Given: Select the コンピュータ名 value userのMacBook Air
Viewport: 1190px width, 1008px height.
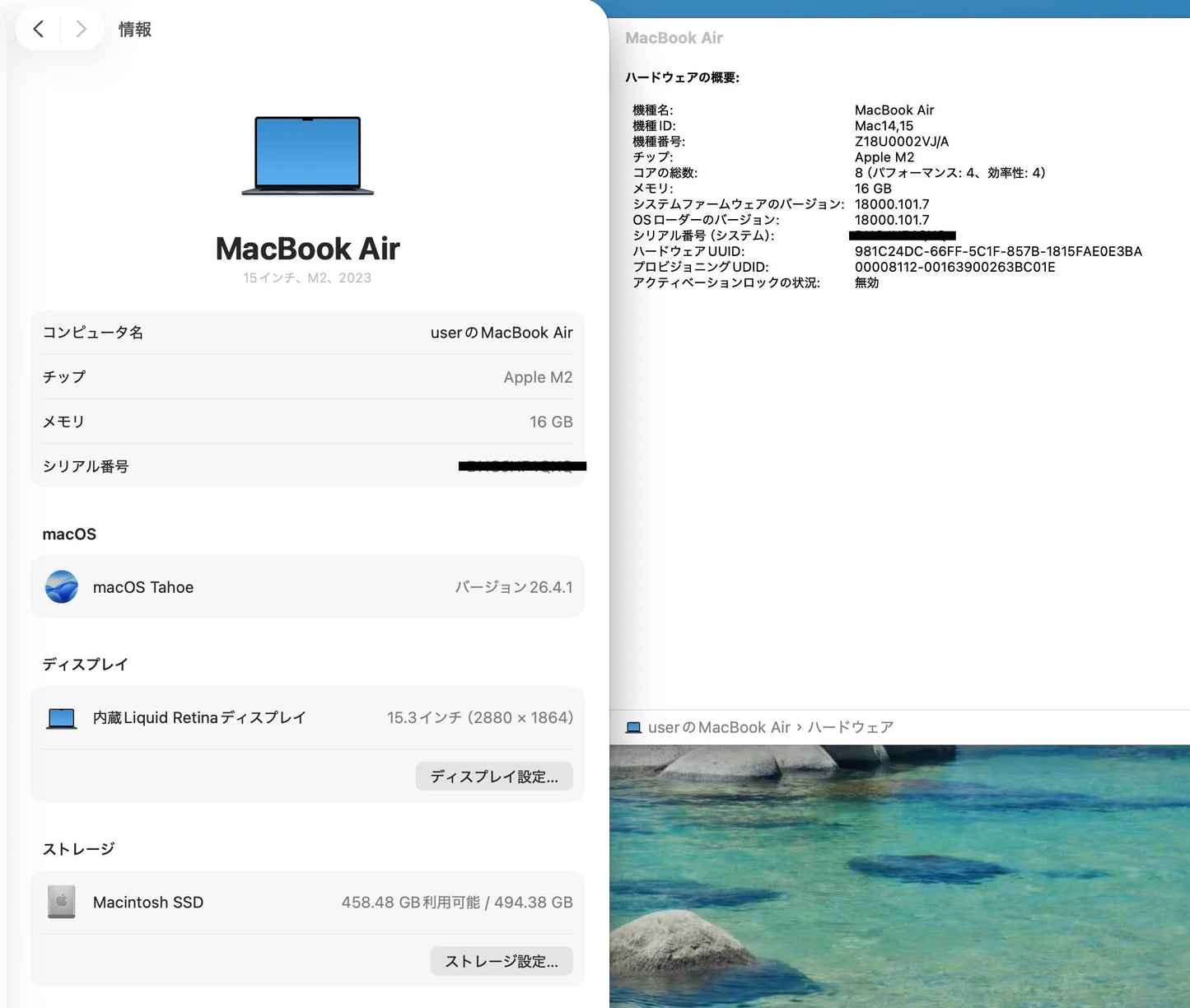Looking at the screenshot, I should tap(502, 333).
